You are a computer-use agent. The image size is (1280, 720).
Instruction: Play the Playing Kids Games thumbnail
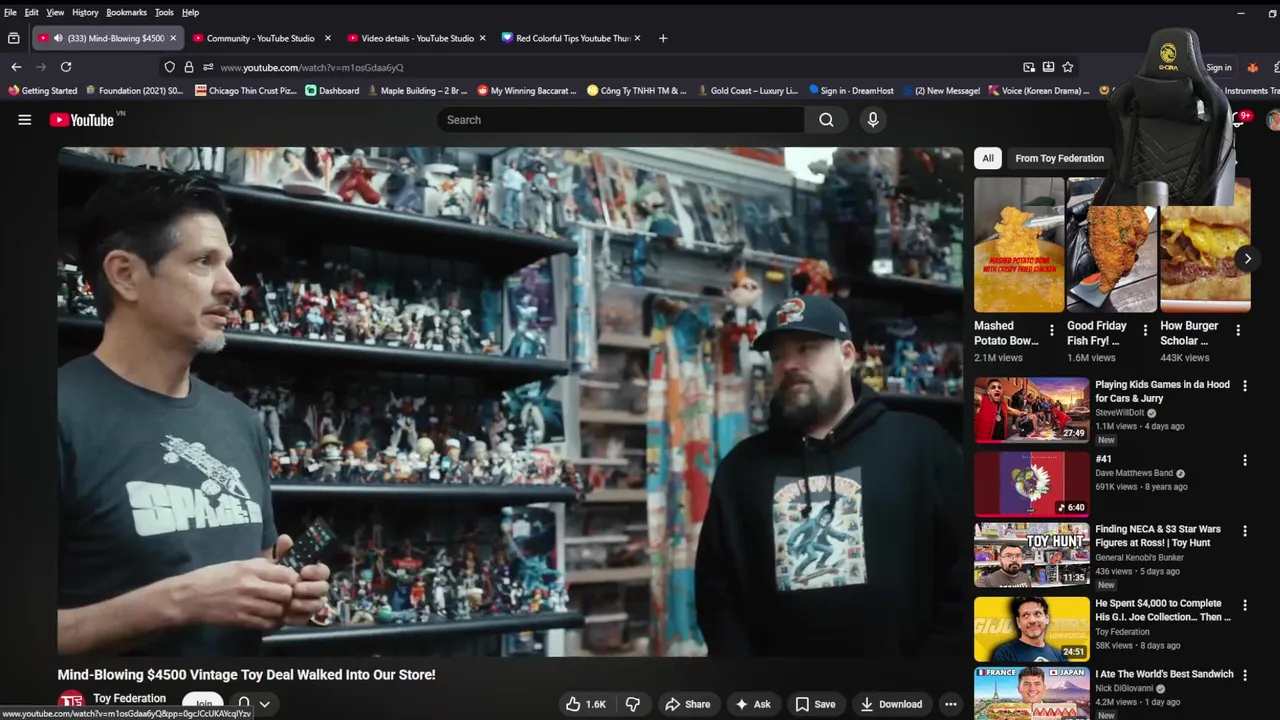[1032, 410]
